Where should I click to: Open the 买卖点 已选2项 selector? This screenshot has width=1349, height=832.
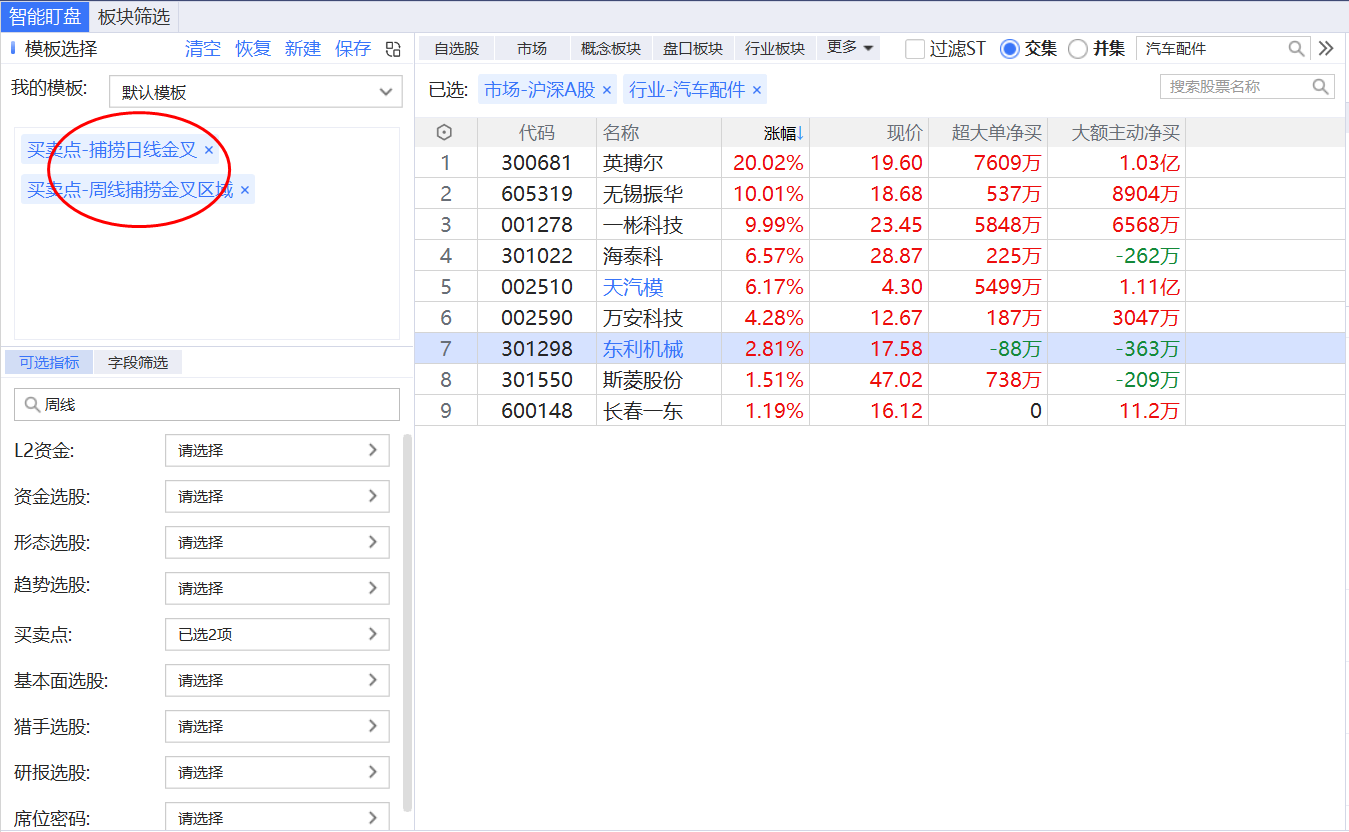(x=277, y=635)
